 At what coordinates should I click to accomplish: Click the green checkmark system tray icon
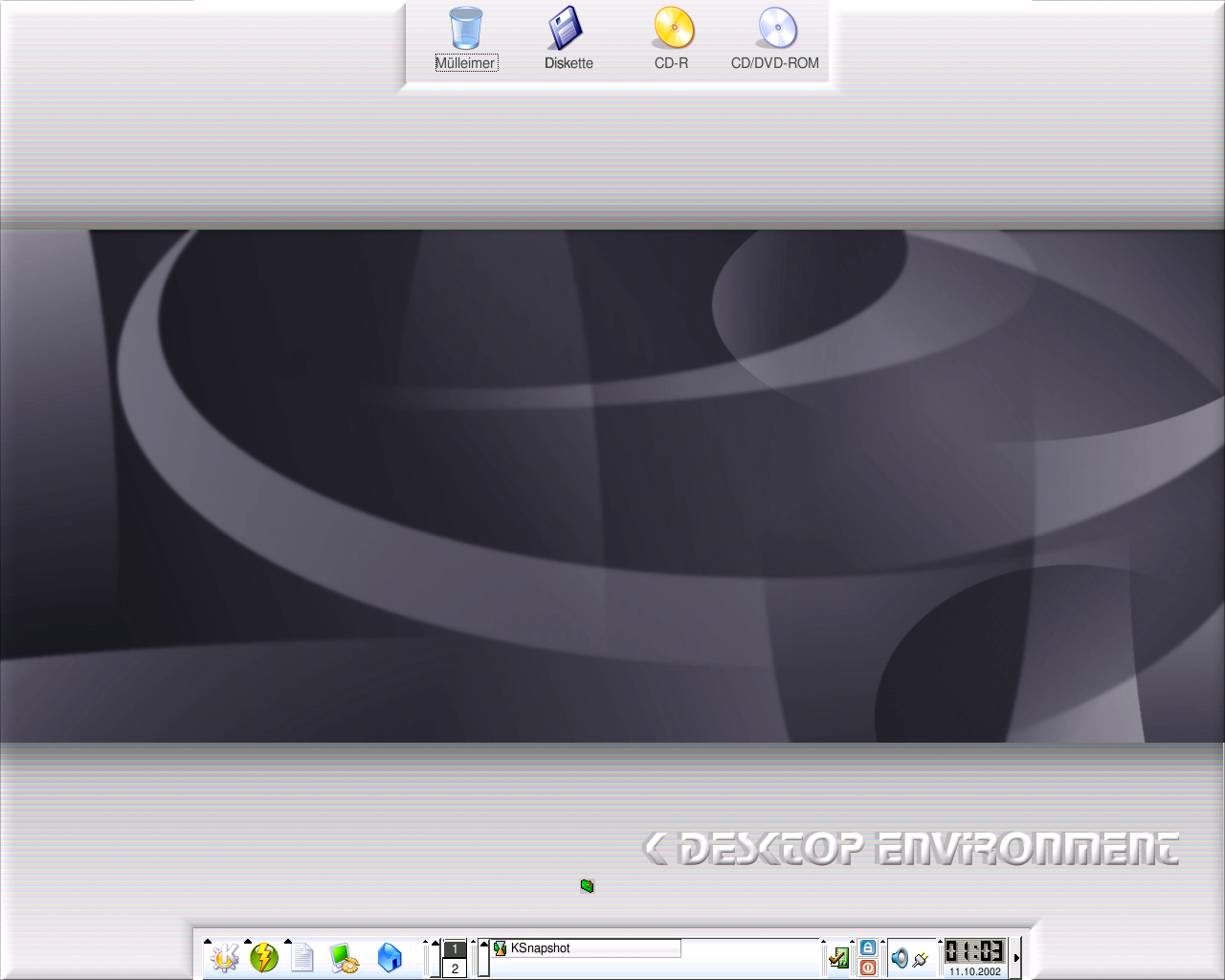[x=838, y=957]
